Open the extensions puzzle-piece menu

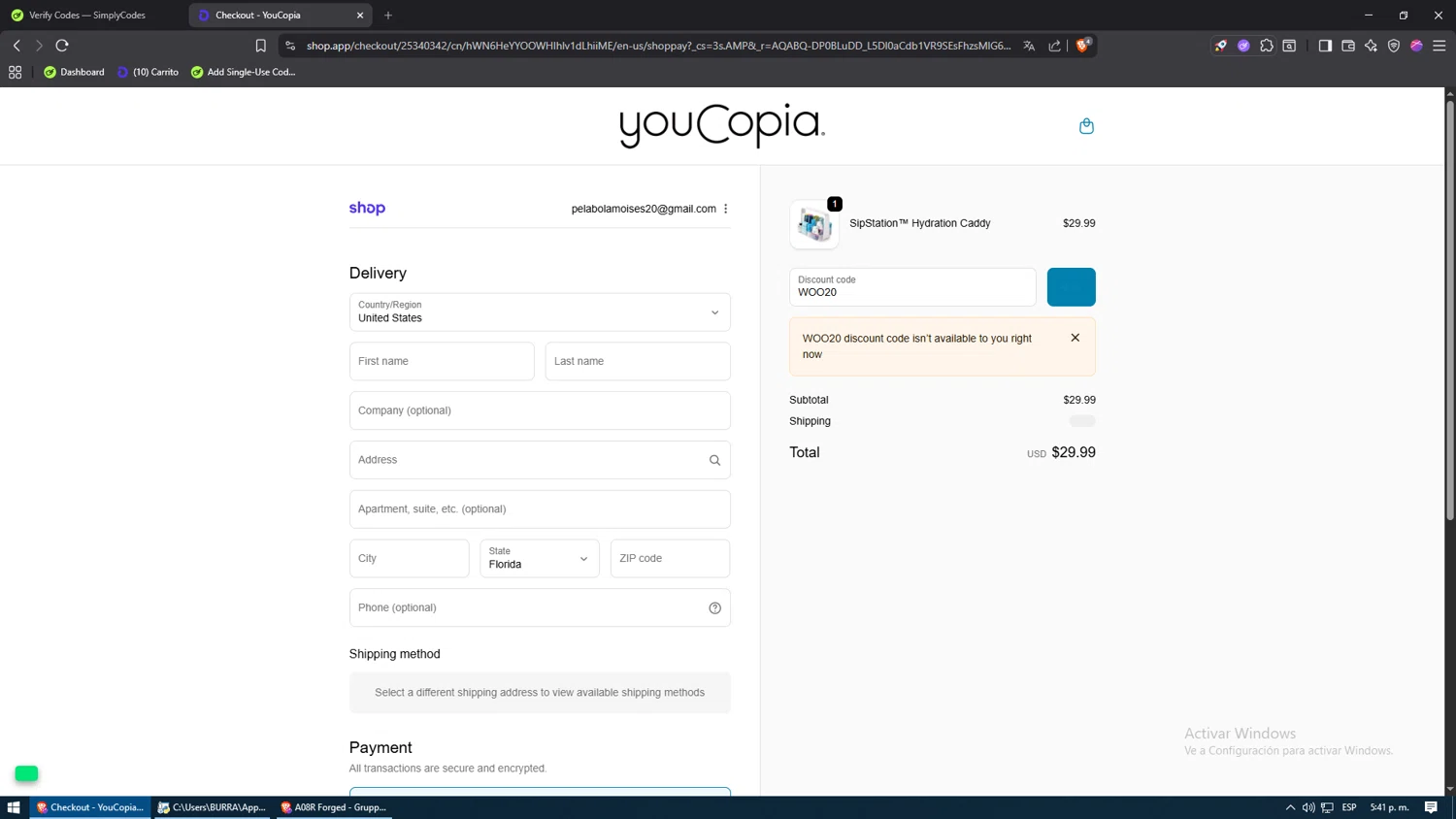click(1267, 46)
